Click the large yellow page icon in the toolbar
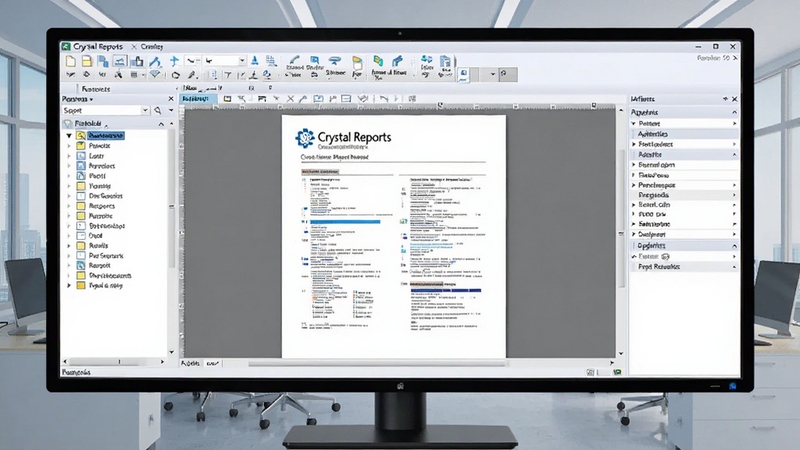The height and width of the screenshot is (450, 800). click(357, 64)
